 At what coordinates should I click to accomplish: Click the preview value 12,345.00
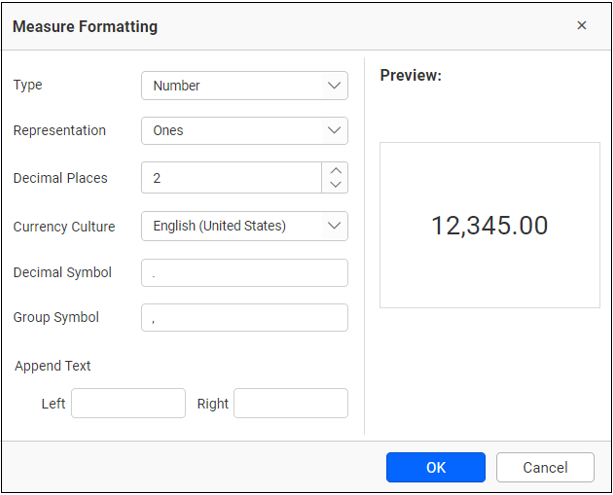[489, 226]
